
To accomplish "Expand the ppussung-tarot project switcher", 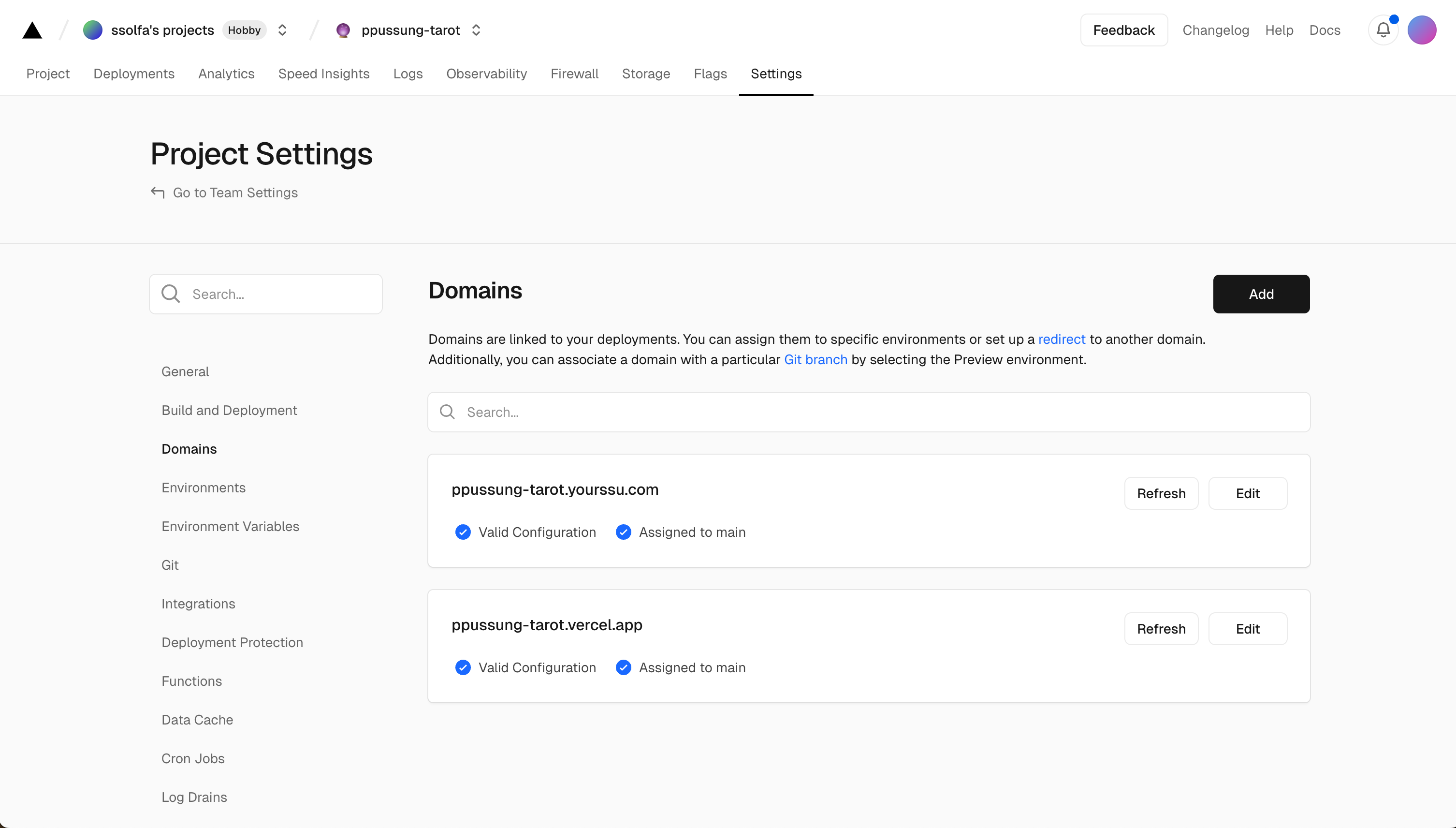I will 476,30.
